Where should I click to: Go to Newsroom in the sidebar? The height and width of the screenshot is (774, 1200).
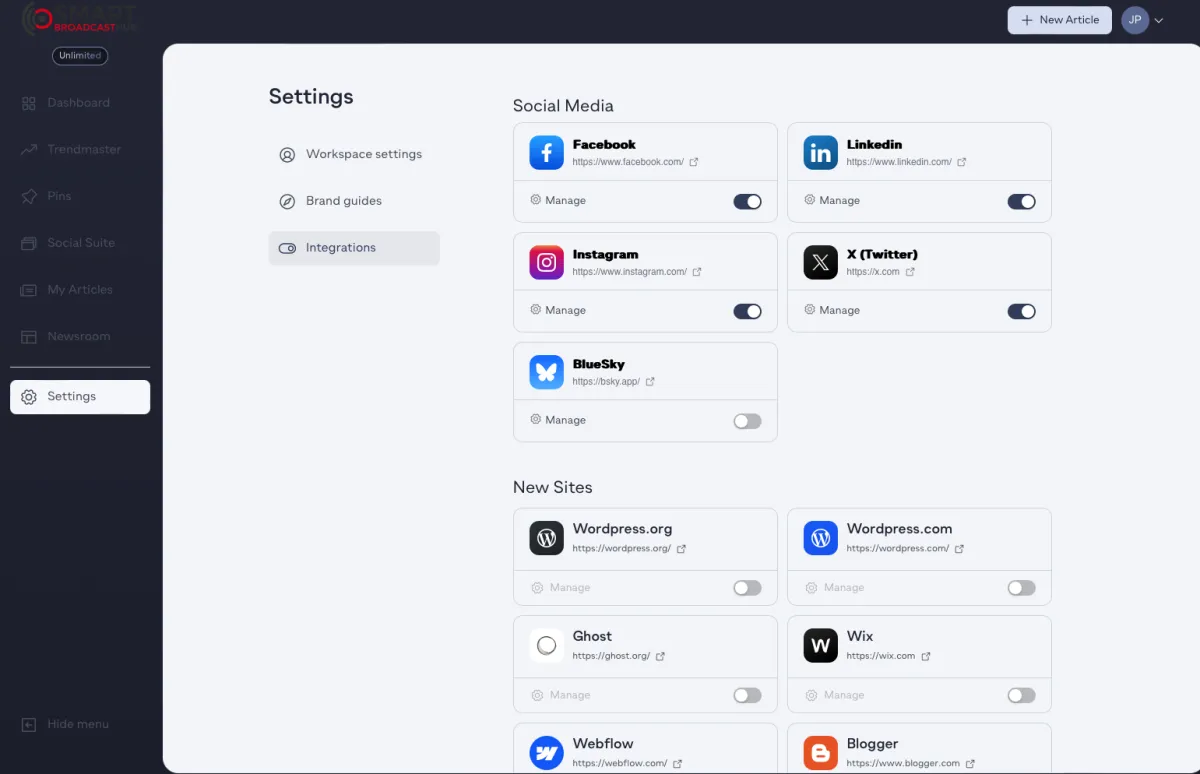tap(80, 337)
